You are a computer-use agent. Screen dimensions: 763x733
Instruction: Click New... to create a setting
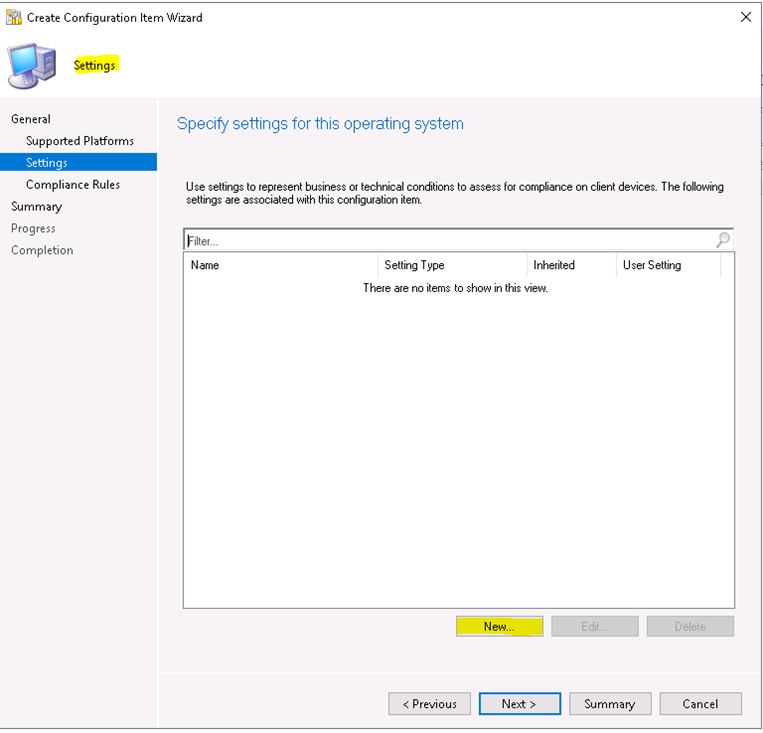[x=499, y=626]
